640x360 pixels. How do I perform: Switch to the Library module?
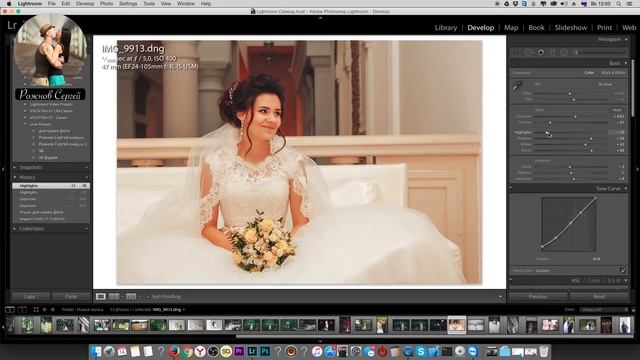(446, 27)
